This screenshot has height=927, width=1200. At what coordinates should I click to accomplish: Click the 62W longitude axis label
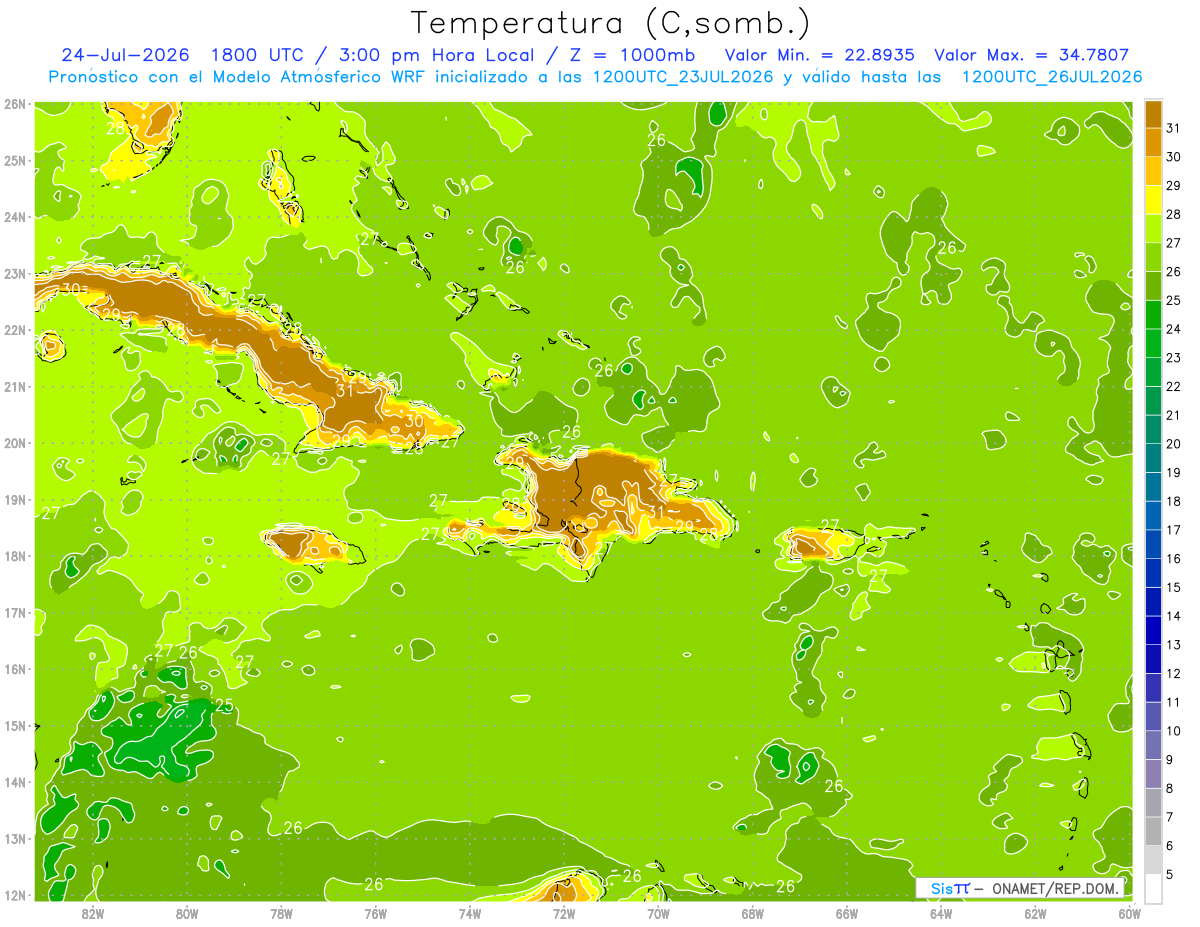click(1035, 913)
